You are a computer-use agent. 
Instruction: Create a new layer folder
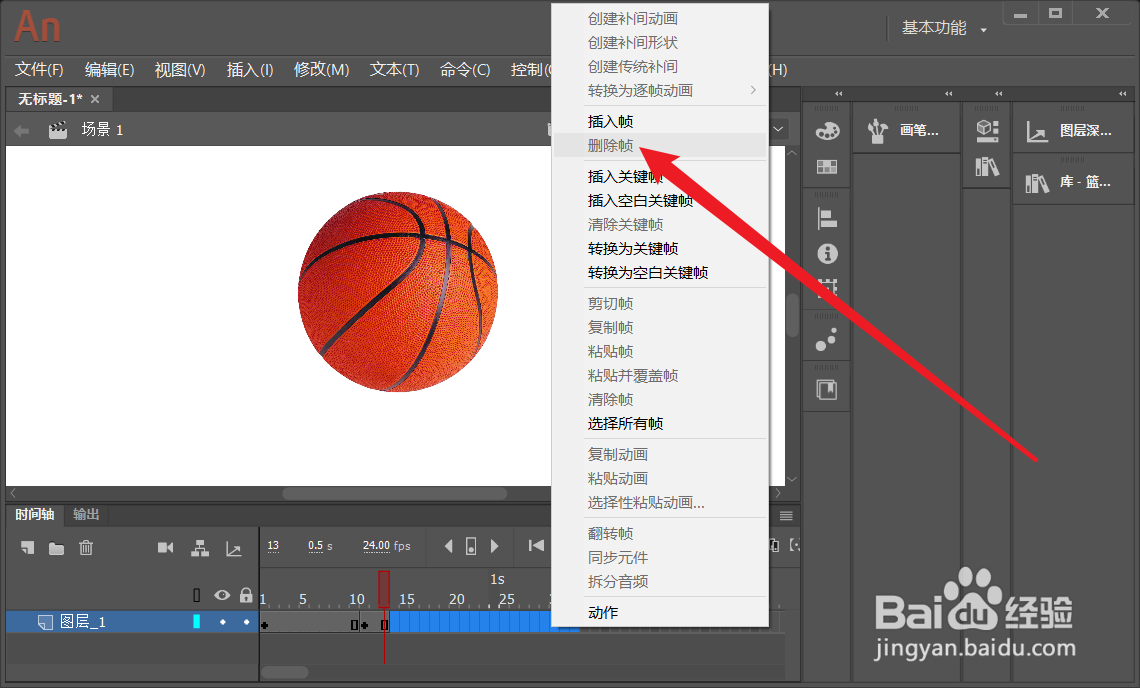pyautogui.click(x=56, y=548)
